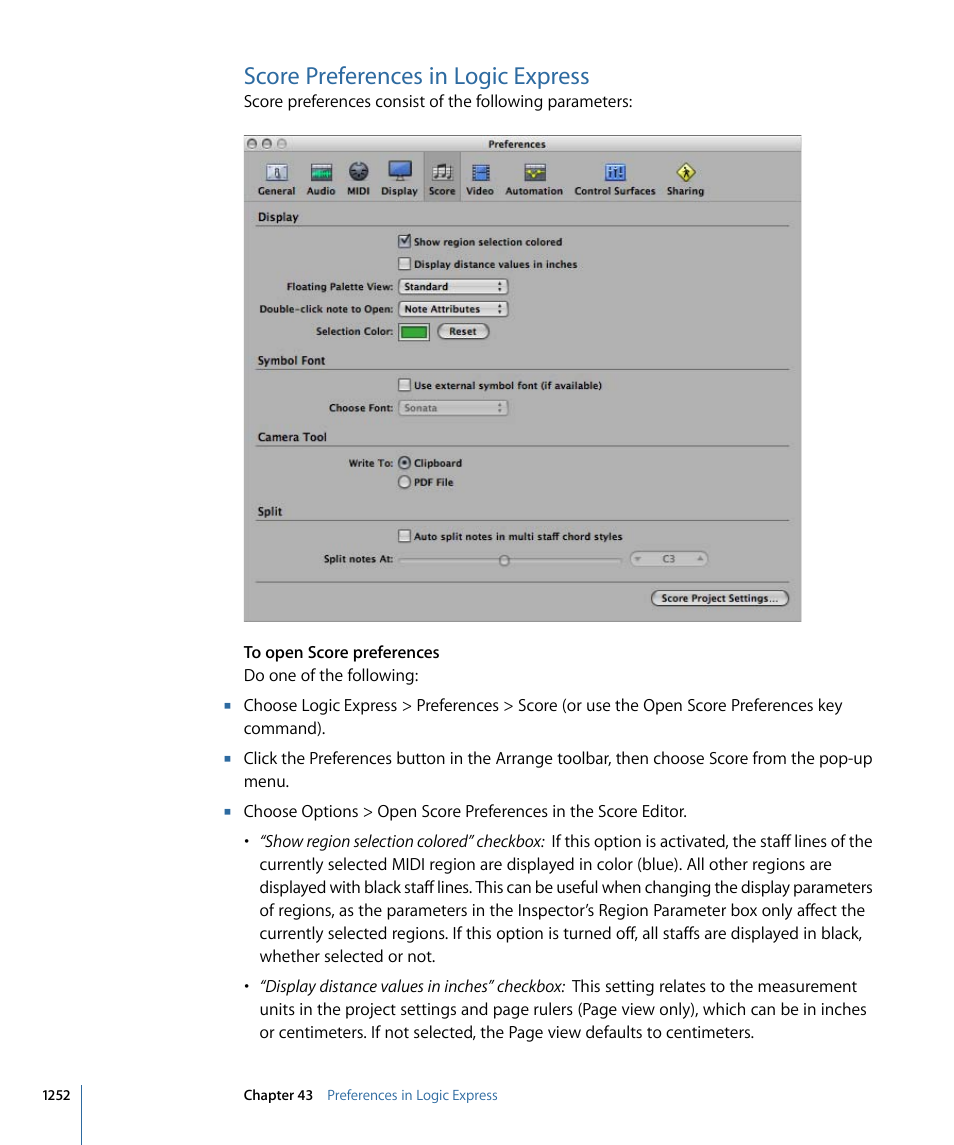Select the Audio preferences icon
Screen dimensions: 954x1145
(321, 177)
